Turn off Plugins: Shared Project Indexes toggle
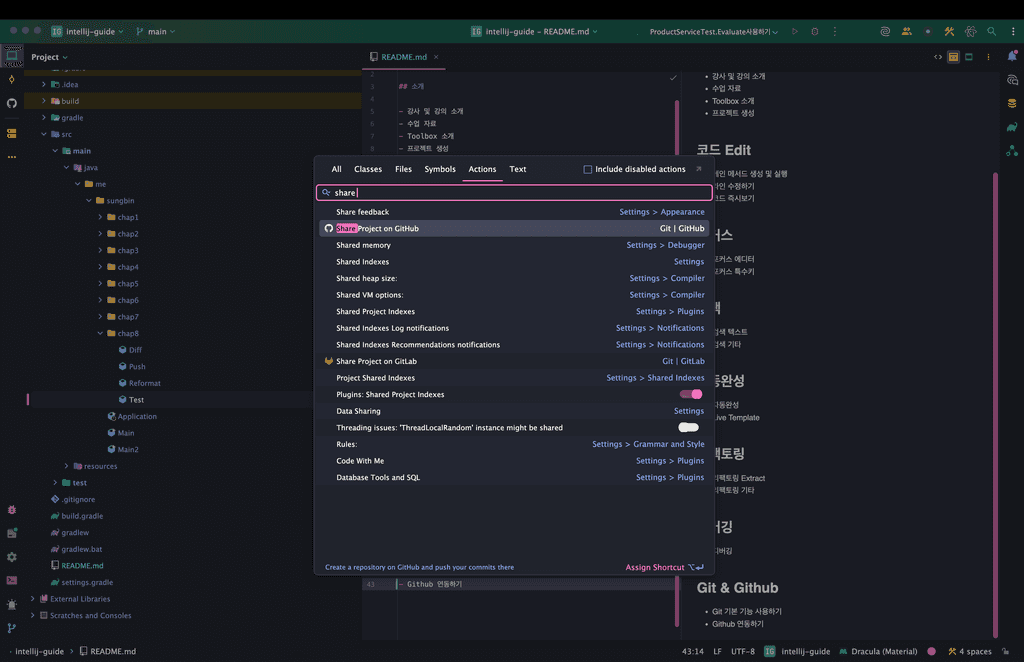 (690, 394)
